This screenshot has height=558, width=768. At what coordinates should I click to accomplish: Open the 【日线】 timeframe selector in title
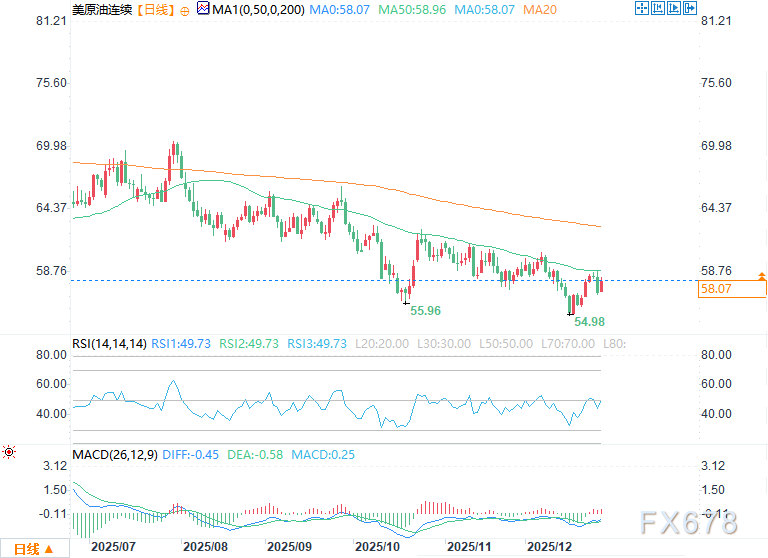click(x=153, y=9)
